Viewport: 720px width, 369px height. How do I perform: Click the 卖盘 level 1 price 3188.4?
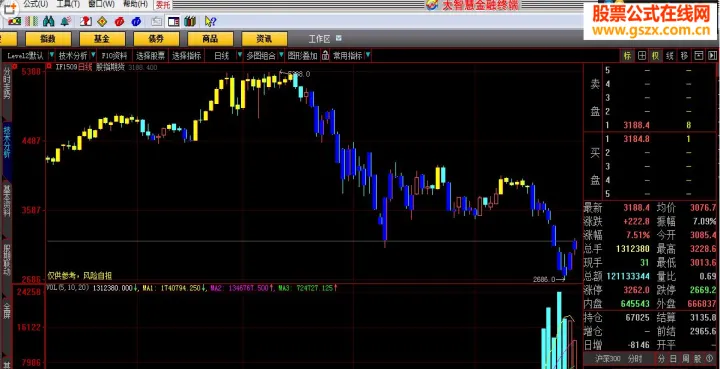[637, 125]
